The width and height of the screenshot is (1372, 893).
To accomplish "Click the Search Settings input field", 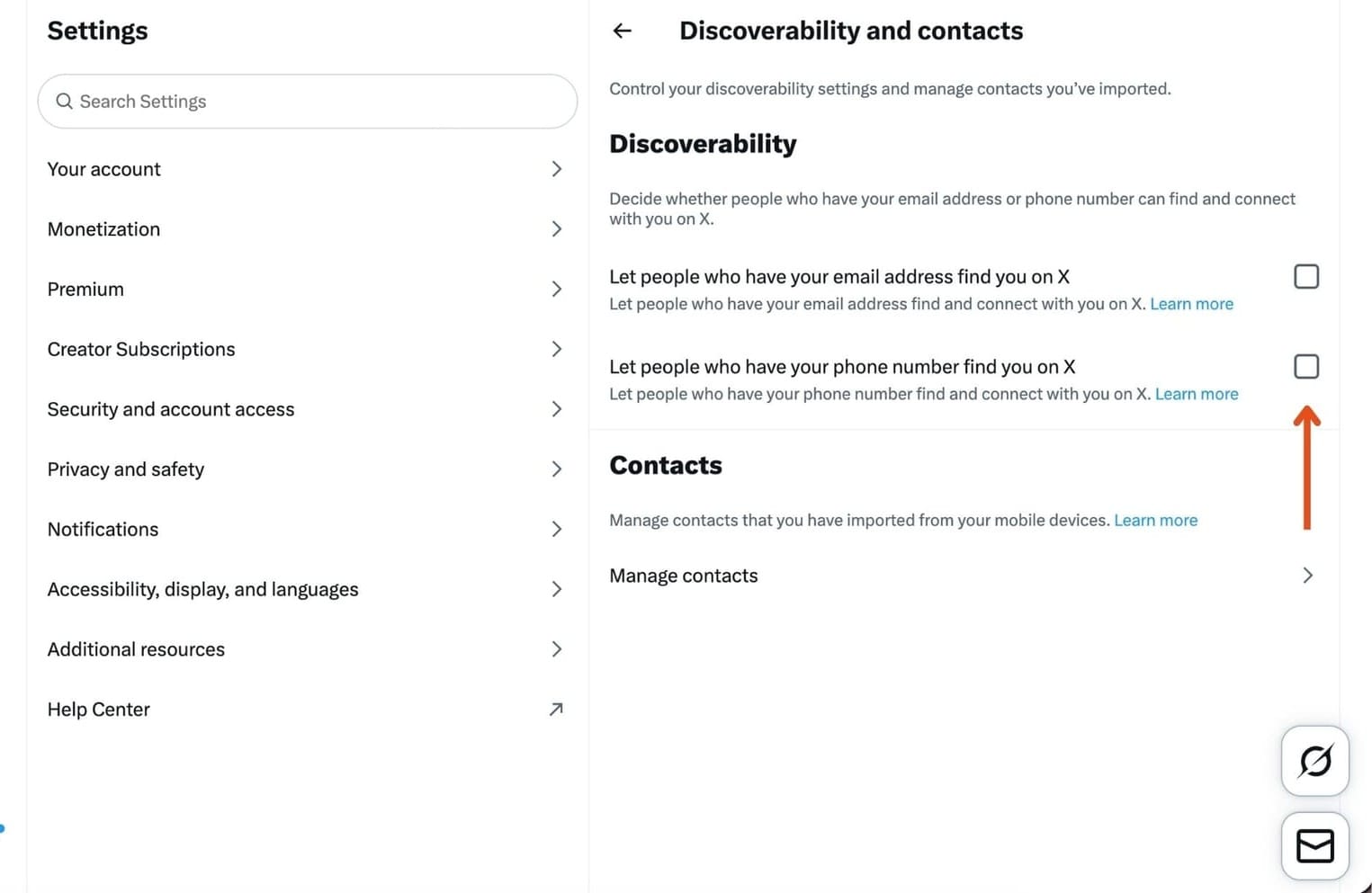I will click(x=306, y=101).
